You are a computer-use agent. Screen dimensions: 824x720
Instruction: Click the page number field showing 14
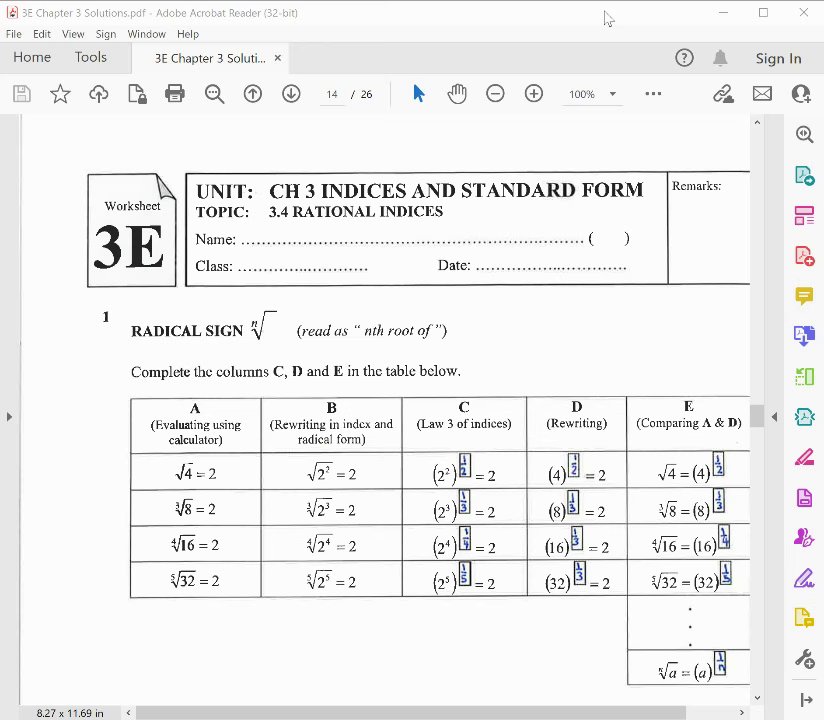pos(332,94)
